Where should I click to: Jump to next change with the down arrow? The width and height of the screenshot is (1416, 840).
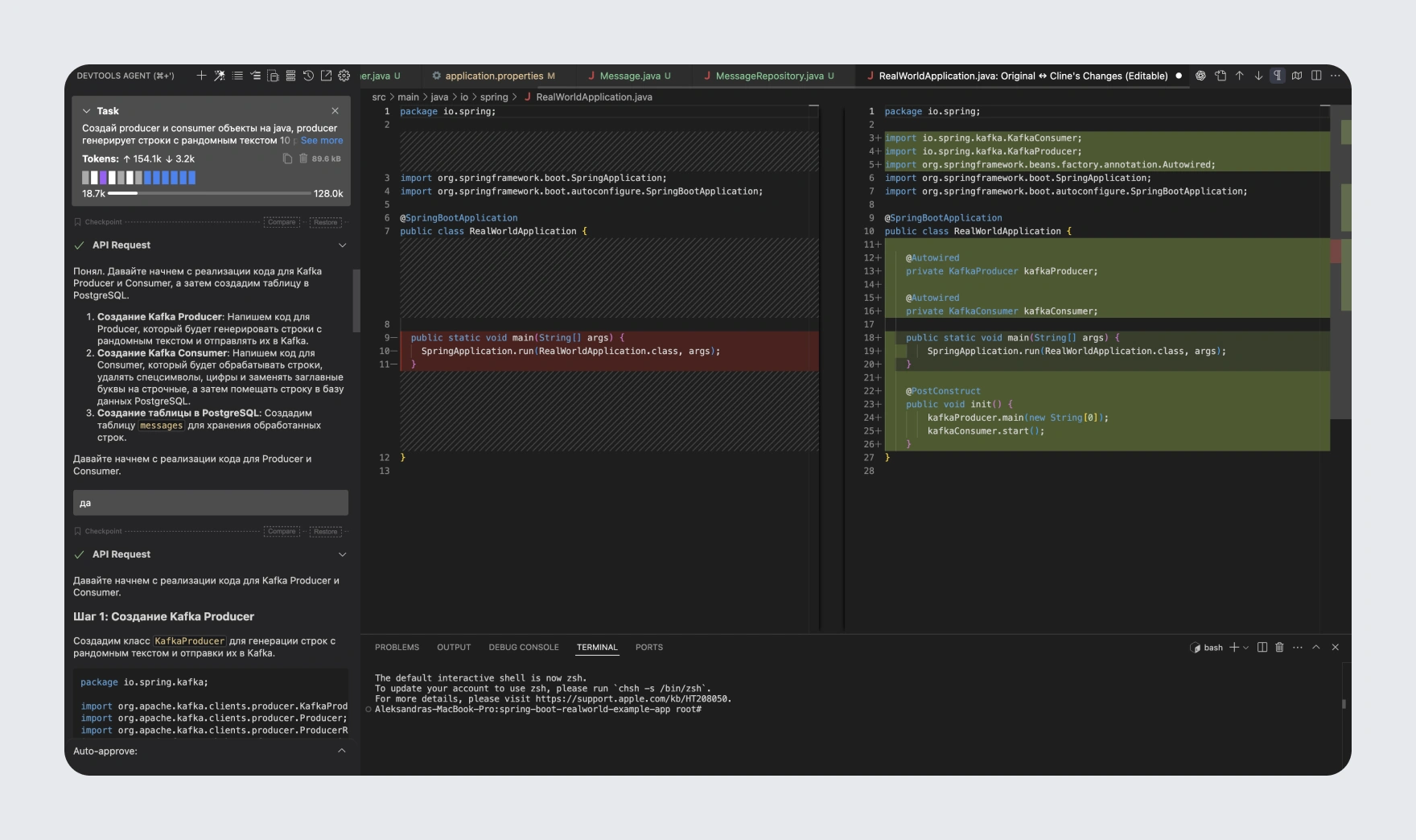point(1258,75)
